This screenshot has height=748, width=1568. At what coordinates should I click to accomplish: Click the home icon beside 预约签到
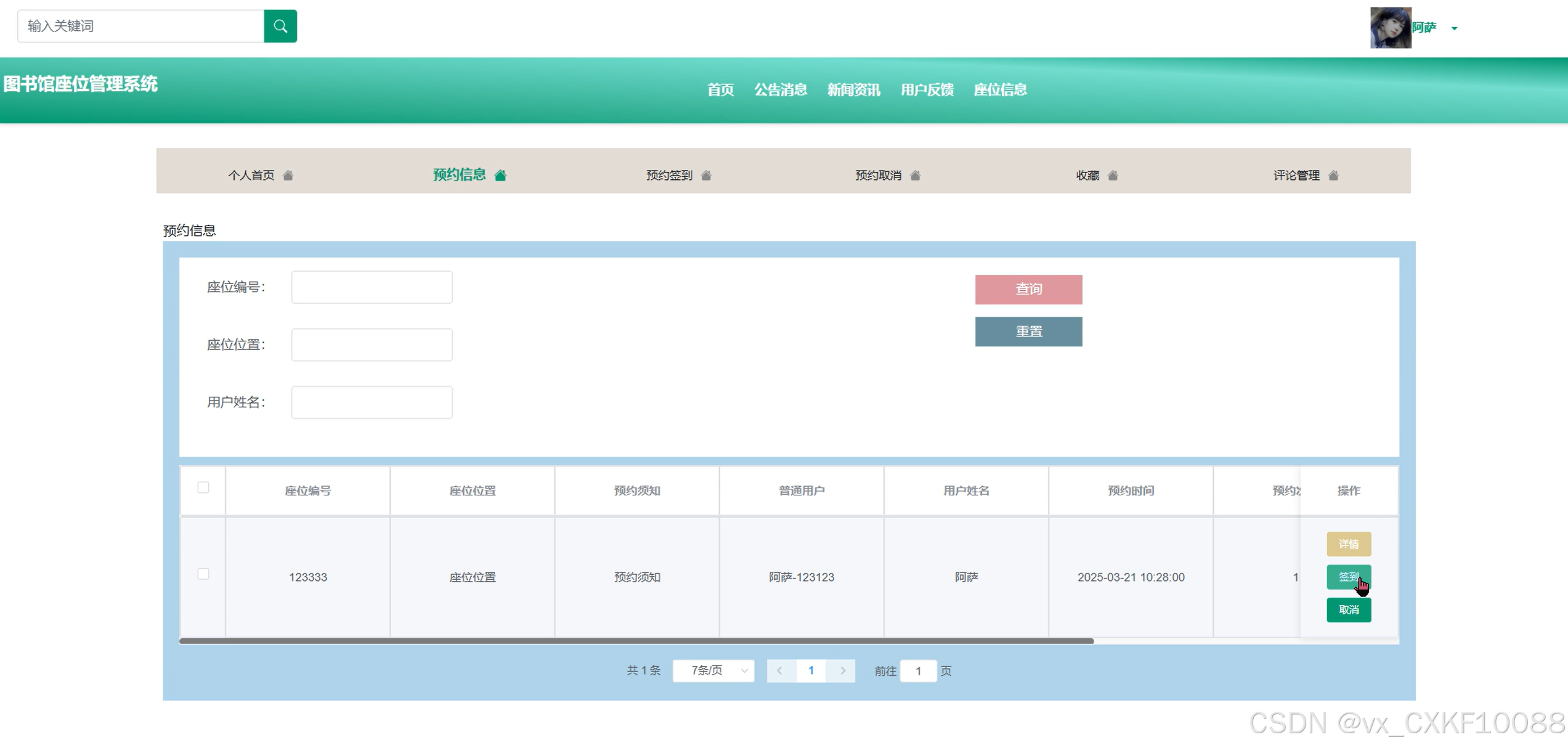pyautogui.click(x=706, y=176)
